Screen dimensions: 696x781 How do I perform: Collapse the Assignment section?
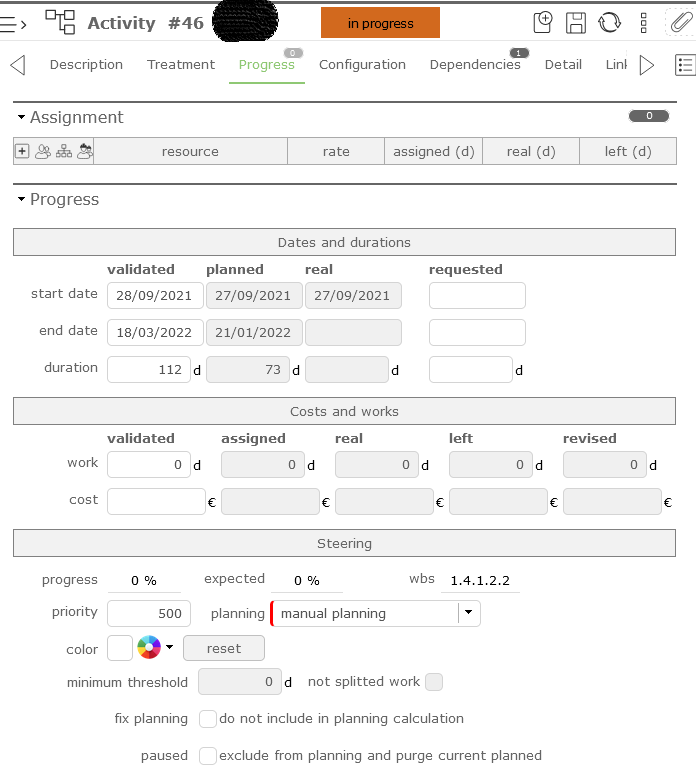pyautogui.click(x=21, y=118)
